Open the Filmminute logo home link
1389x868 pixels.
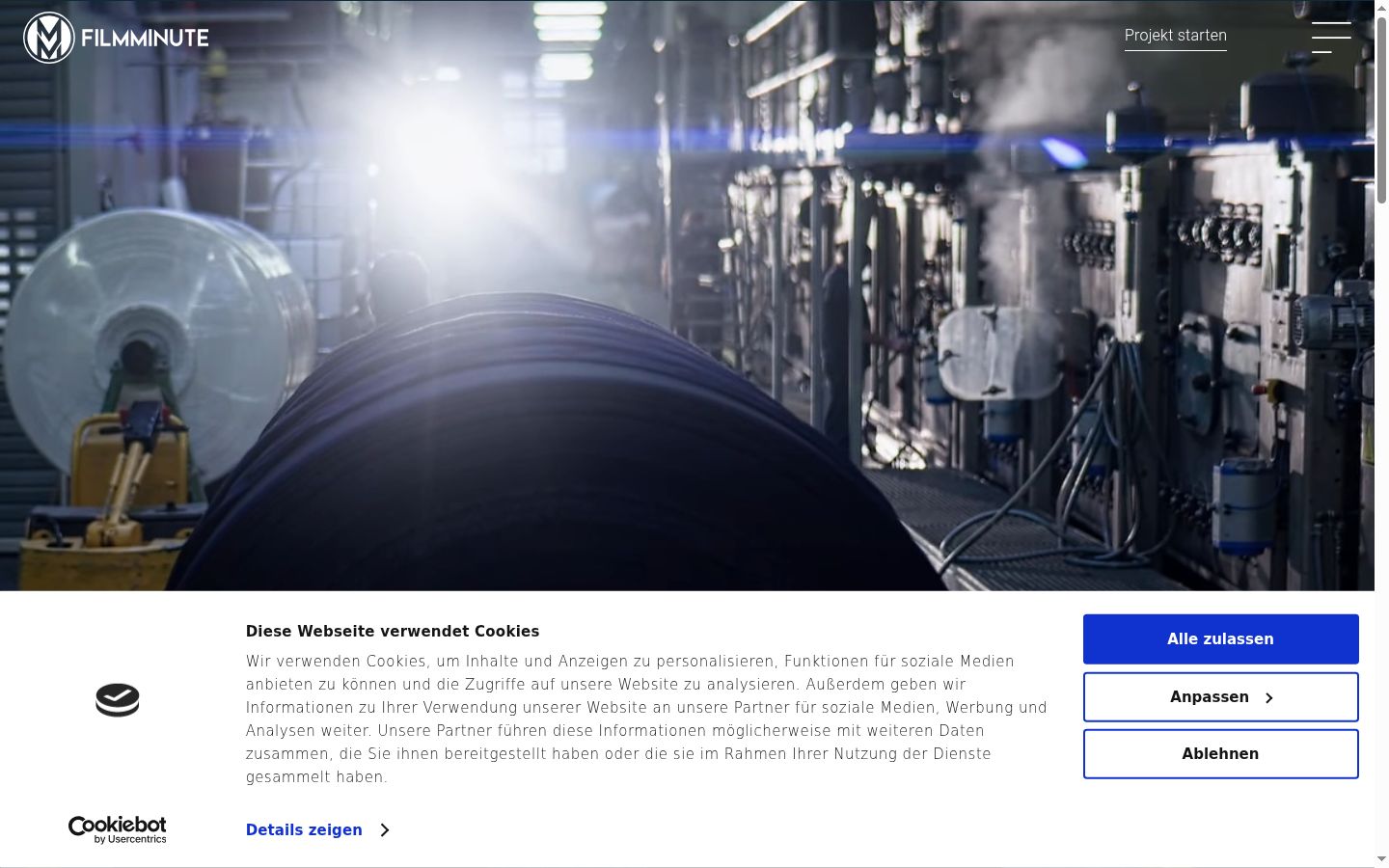(x=116, y=38)
